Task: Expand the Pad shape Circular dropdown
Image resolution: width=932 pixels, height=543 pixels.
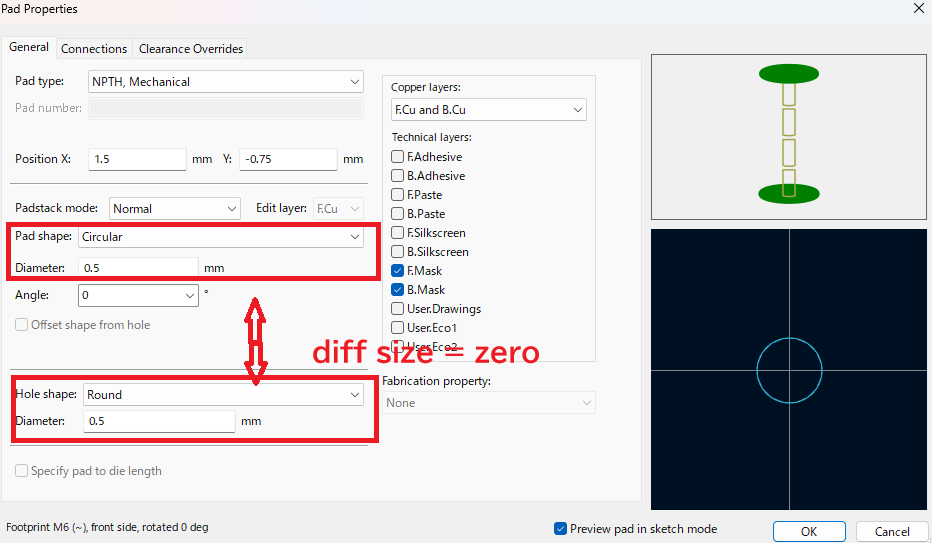Action: coord(221,236)
